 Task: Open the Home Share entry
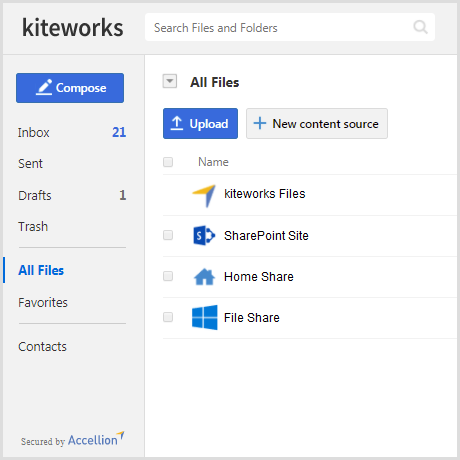point(259,277)
